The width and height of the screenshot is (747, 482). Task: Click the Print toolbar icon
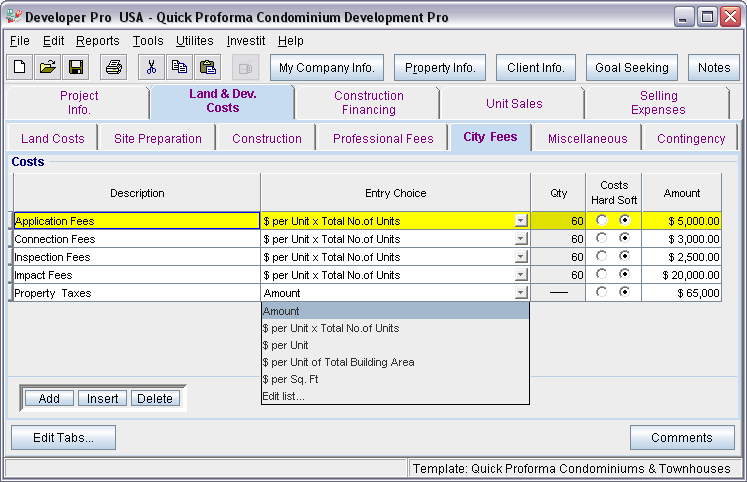tap(114, 67)
